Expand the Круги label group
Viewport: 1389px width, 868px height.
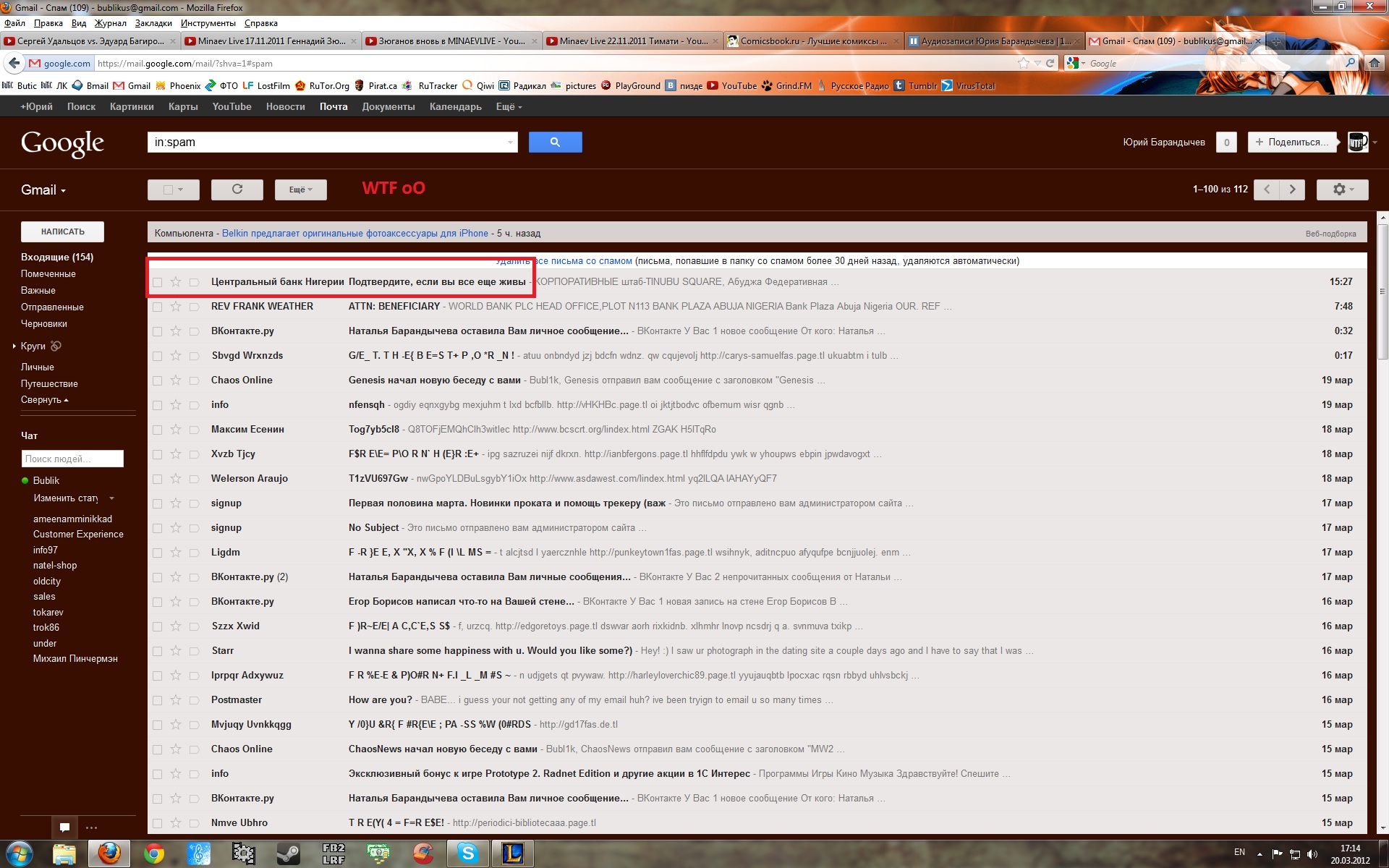click(14, 346)
